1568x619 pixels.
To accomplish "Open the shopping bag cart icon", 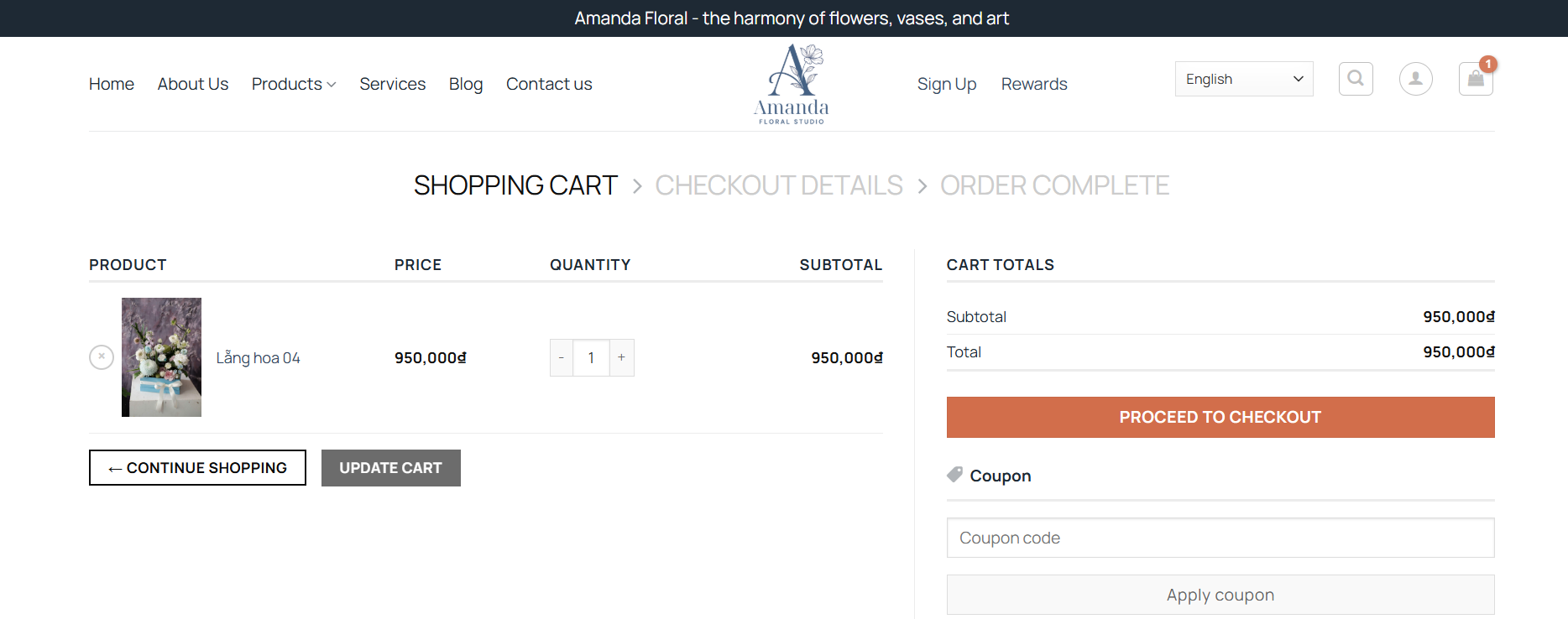I will [x=1476, y=80].
